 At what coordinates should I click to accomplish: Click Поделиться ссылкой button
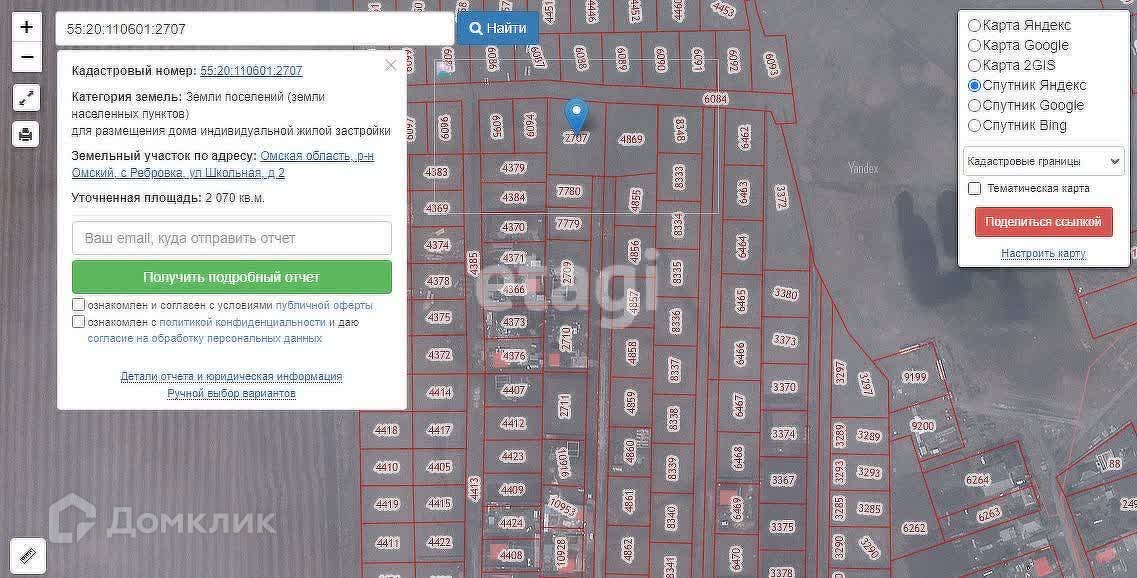[x=1043, y=222]
